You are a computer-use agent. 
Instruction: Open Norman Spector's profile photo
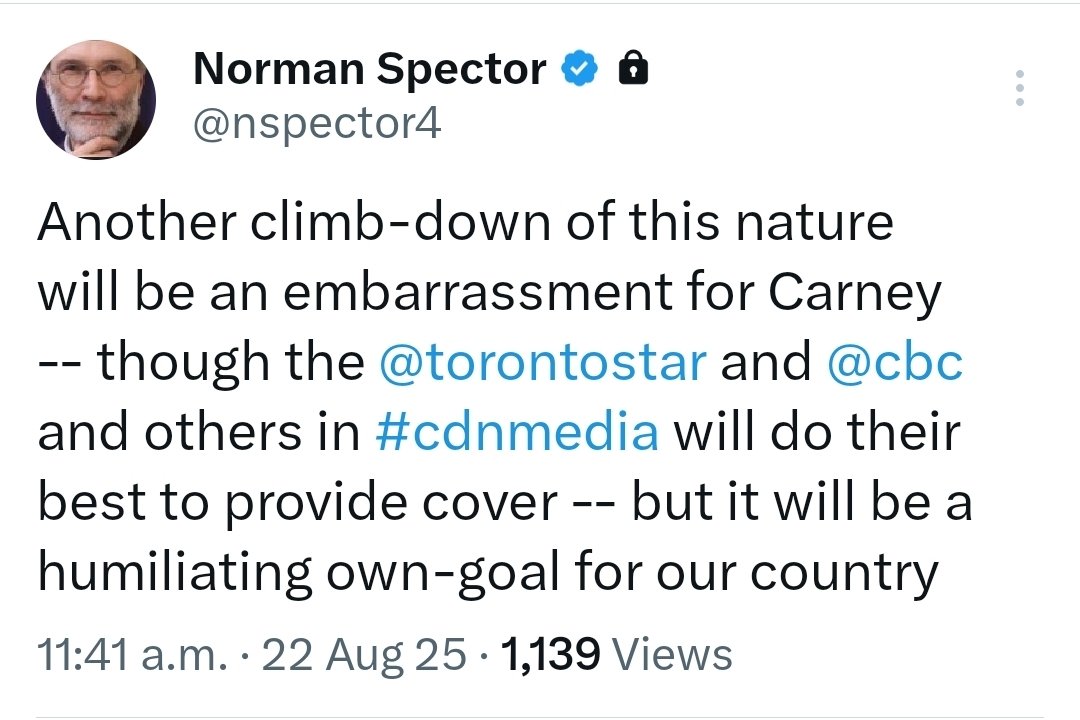tap(96, 100)
